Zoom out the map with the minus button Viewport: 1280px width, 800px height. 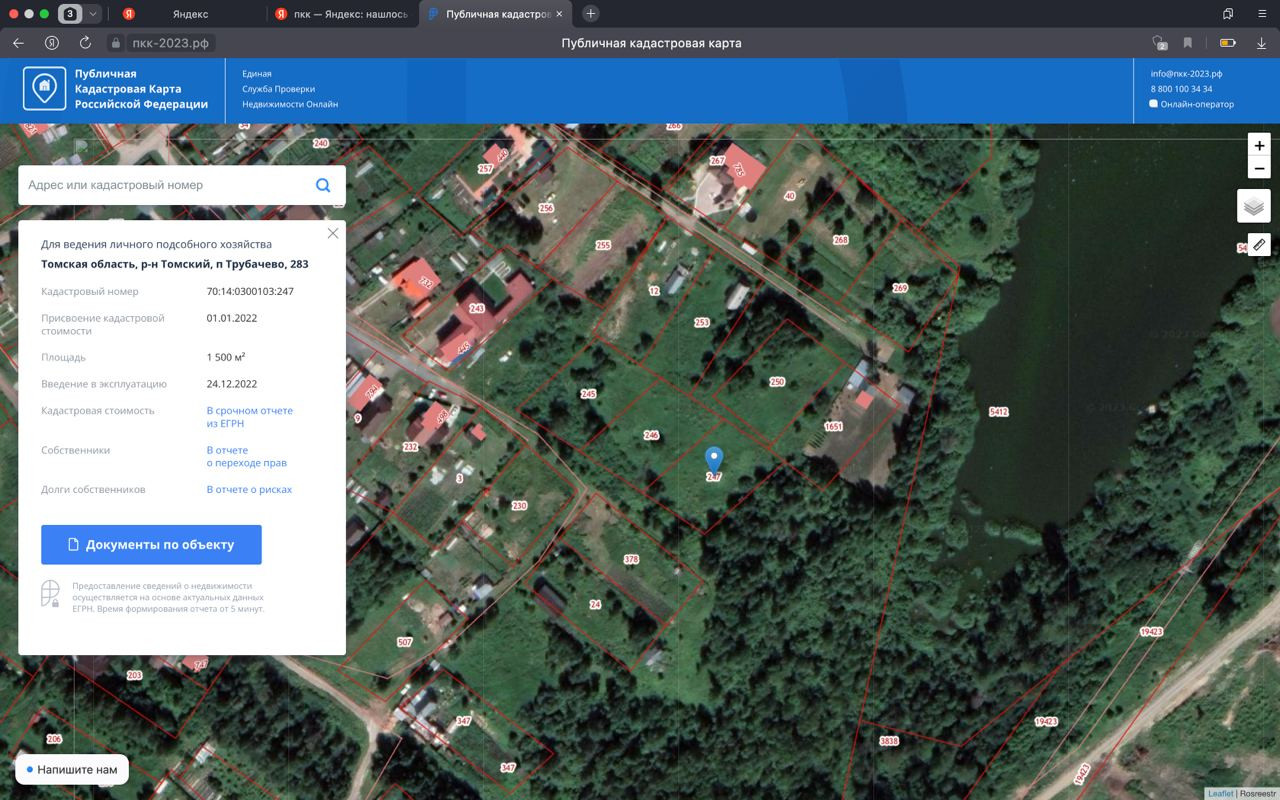tap(1259, 169)
